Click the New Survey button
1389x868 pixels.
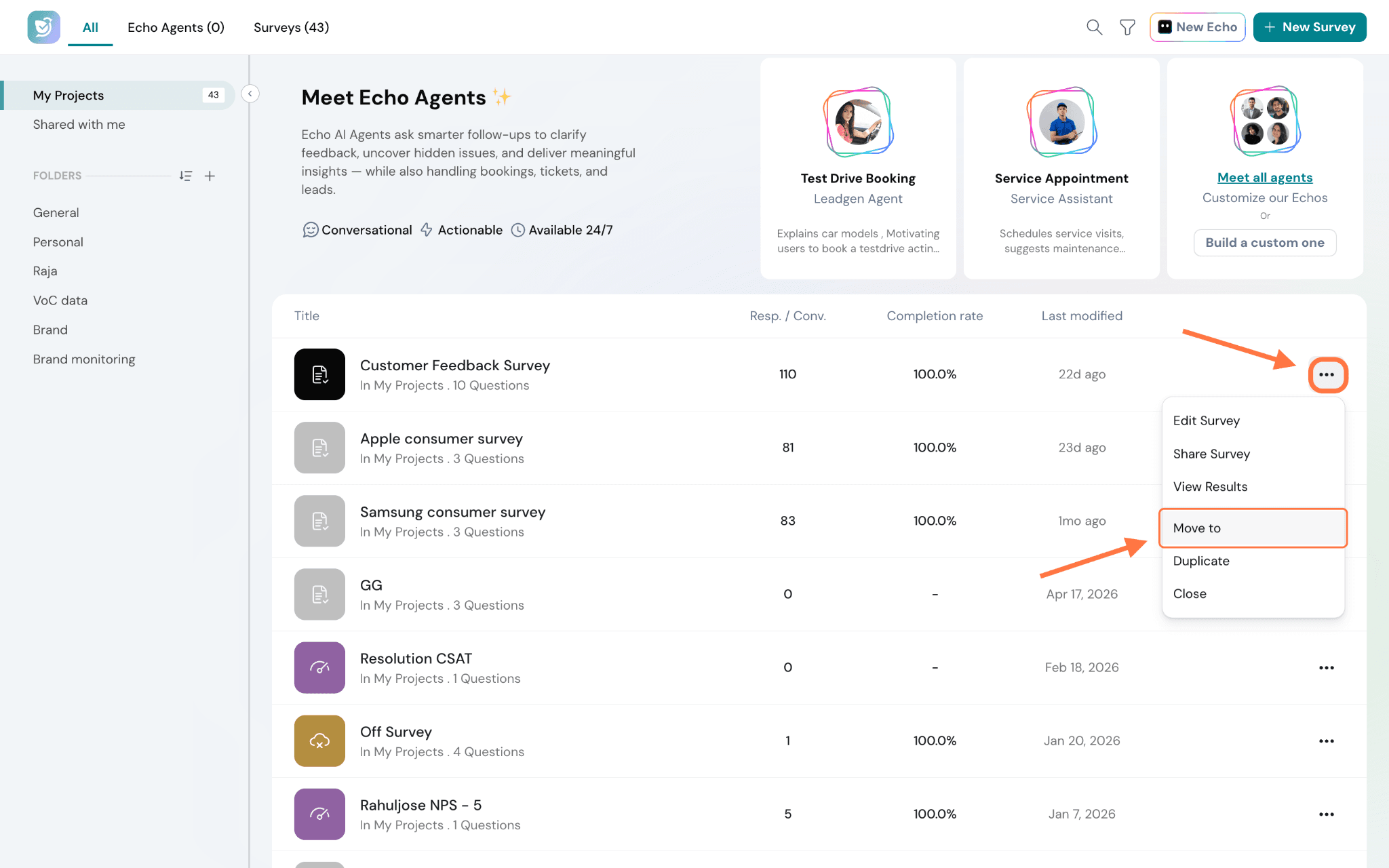pos(1310,27)
